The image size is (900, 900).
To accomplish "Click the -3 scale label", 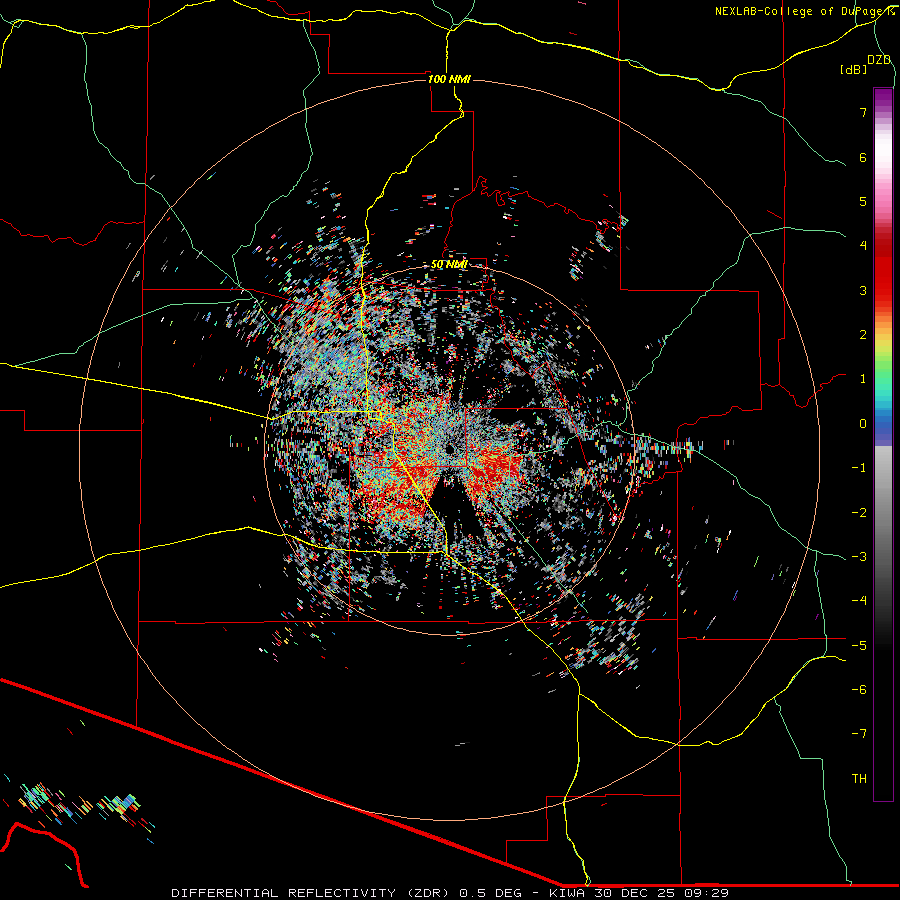I will tap(859, 557).
